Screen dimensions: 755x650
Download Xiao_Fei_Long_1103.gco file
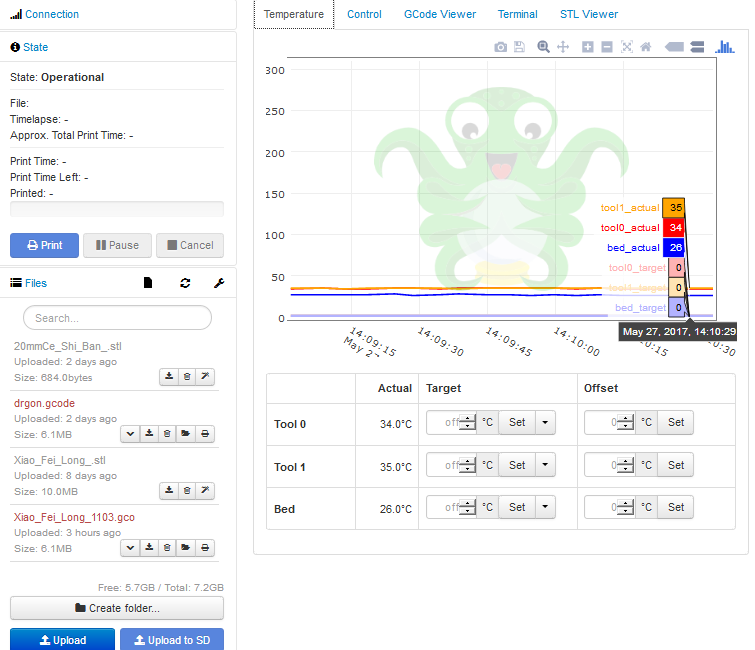pyautogui.click(x=149, y=547)
